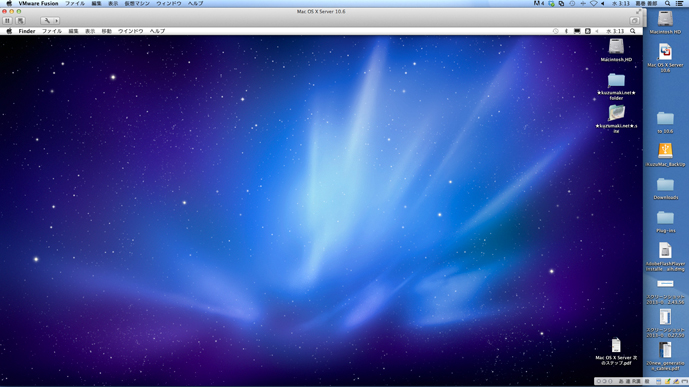
Task: Expand the arrow beside the wrench button
Action: [56, 21]
